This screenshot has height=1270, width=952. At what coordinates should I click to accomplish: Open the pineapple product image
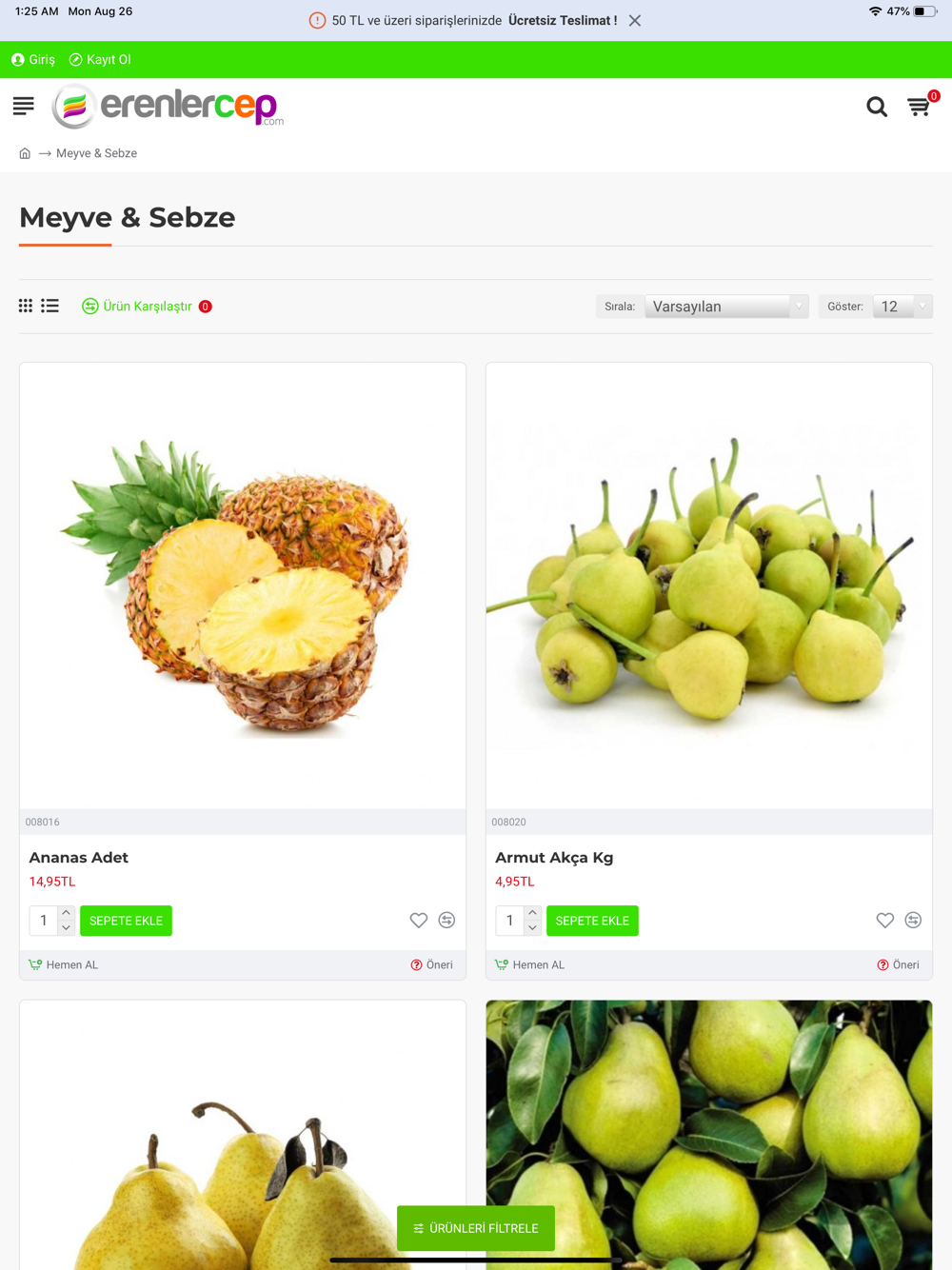tap(243, 585)
